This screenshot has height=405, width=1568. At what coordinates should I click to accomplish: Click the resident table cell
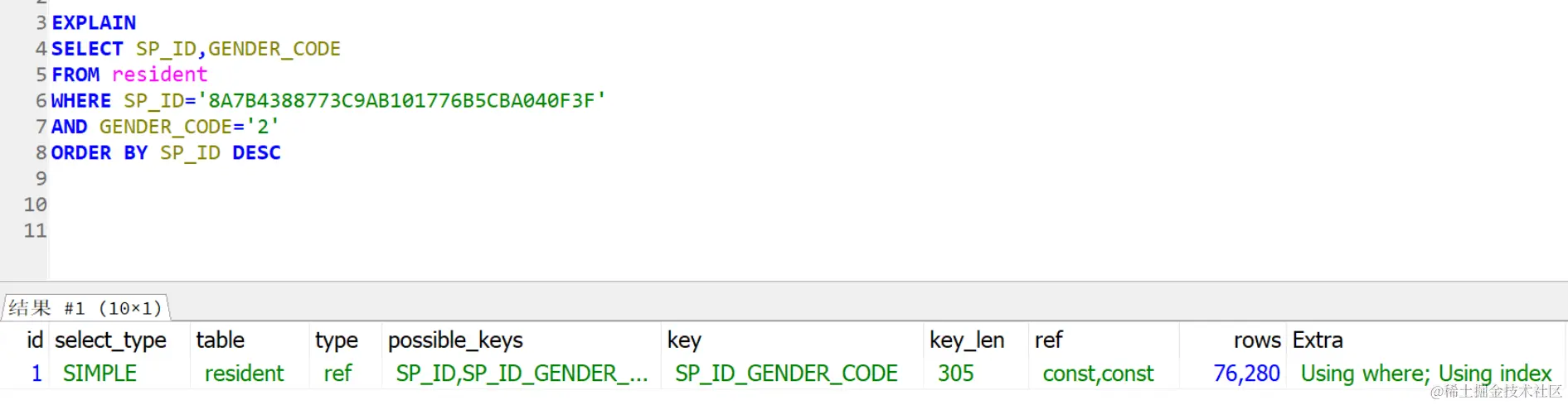(244, 374)
